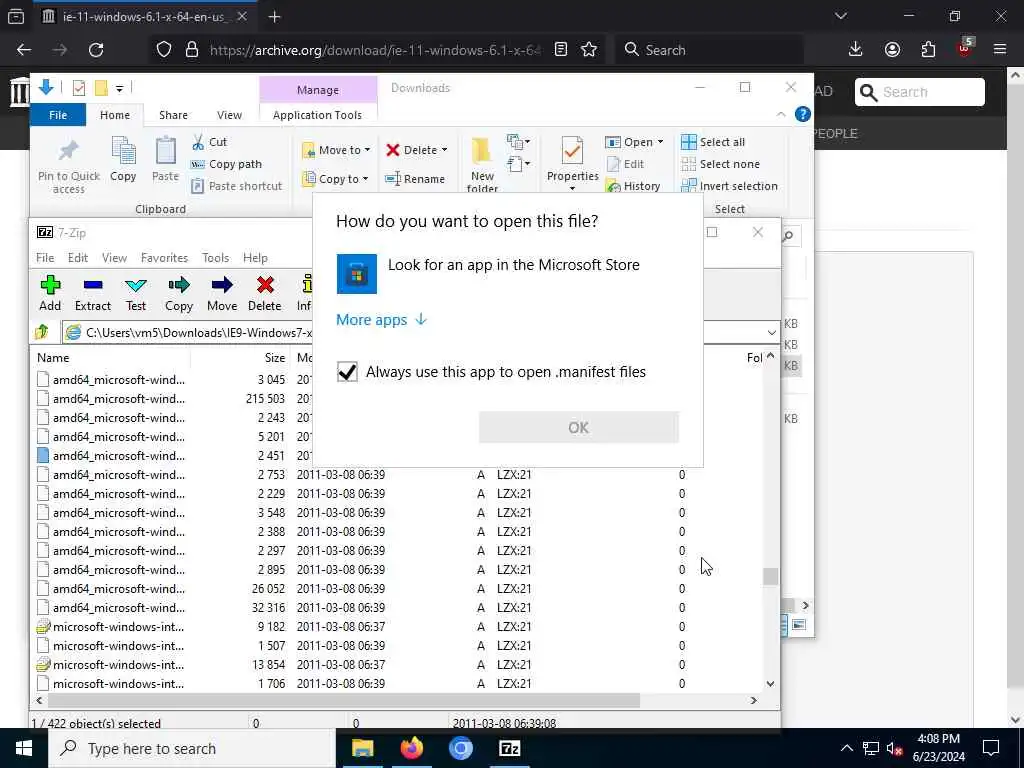
Task: Reload the Firefox page
Action: click(96, 50)
